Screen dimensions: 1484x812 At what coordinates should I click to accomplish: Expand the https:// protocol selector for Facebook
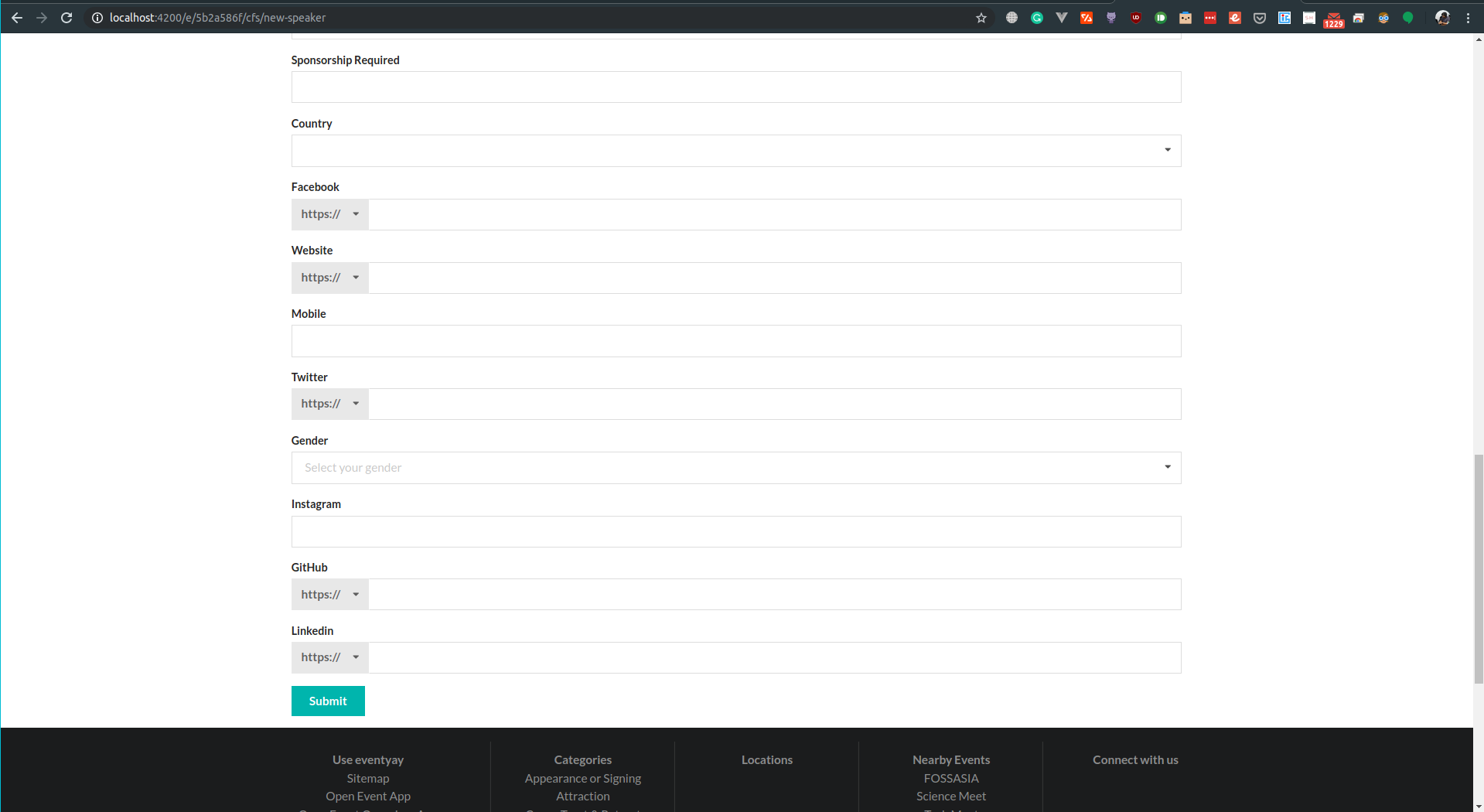pyautogui.click(x=329, y=213)
